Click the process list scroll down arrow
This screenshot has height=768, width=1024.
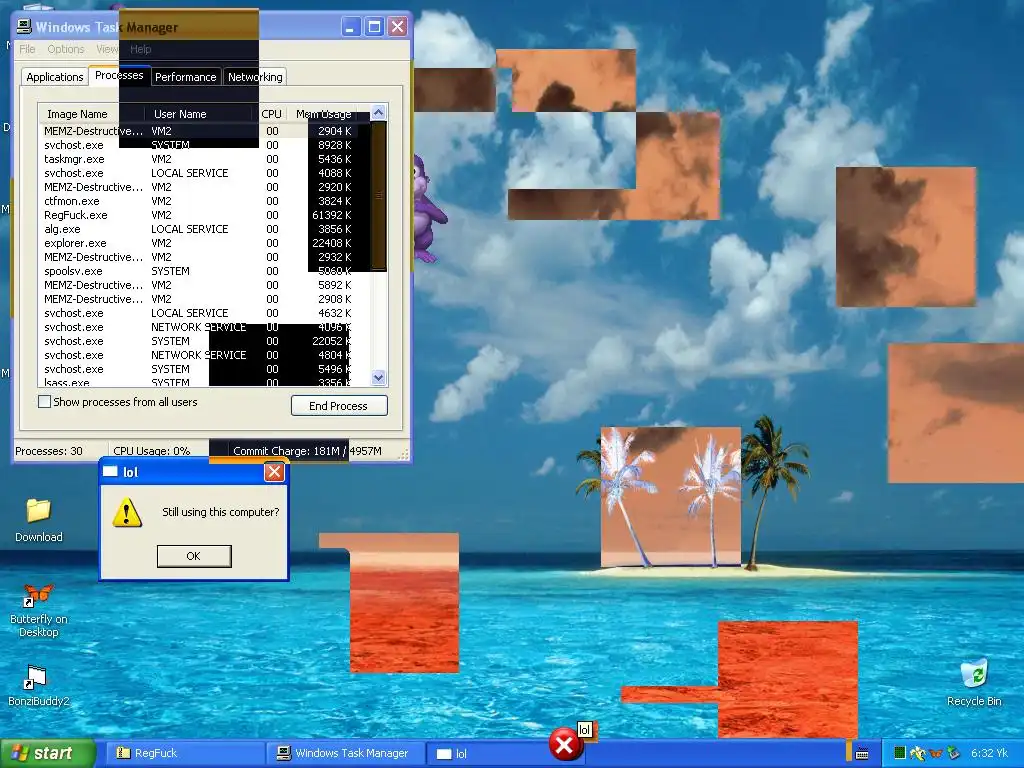[x=378, y=377]
